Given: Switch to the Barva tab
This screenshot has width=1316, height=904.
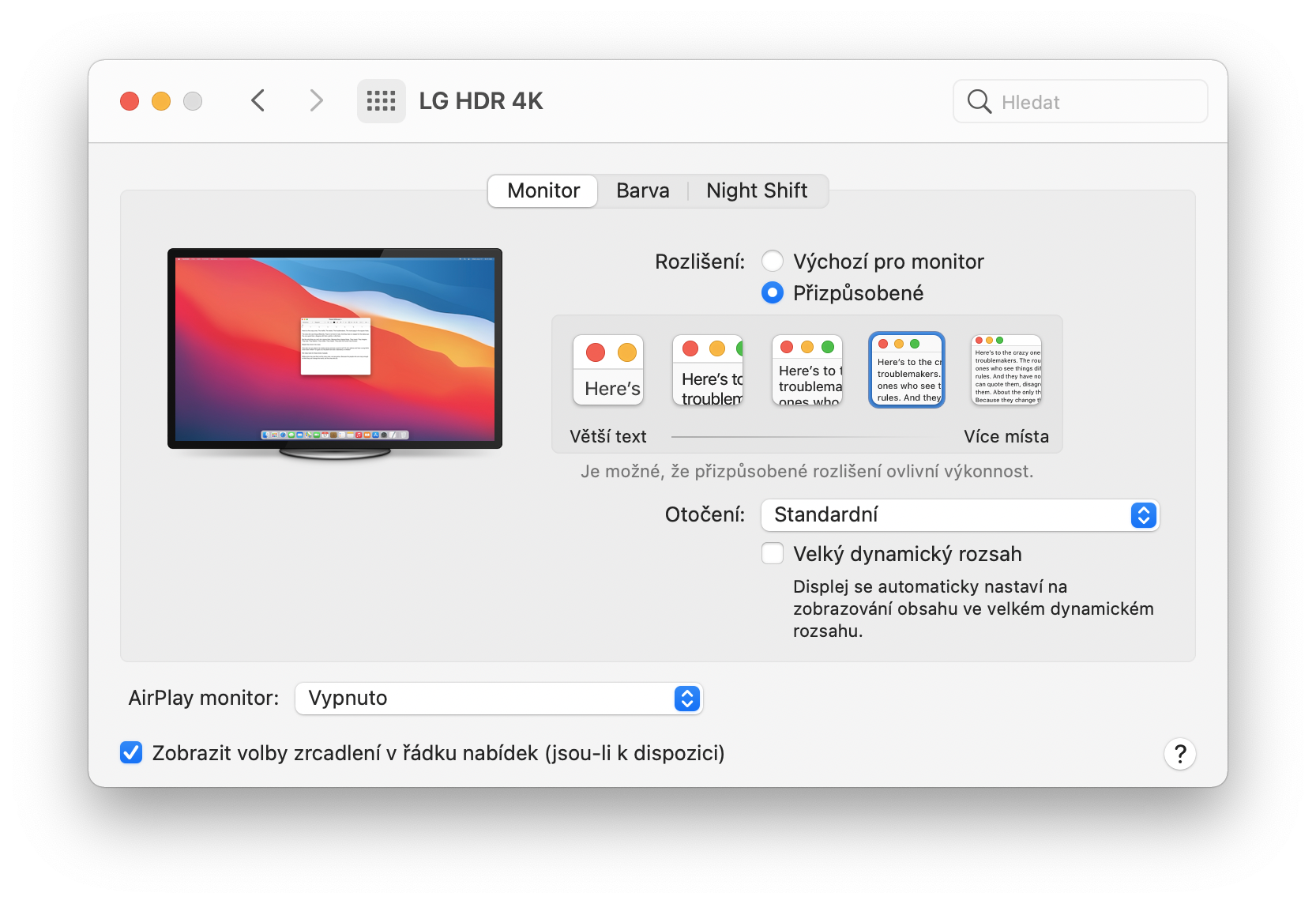Looking at the screenshot, I should click(x=643, y=191).
